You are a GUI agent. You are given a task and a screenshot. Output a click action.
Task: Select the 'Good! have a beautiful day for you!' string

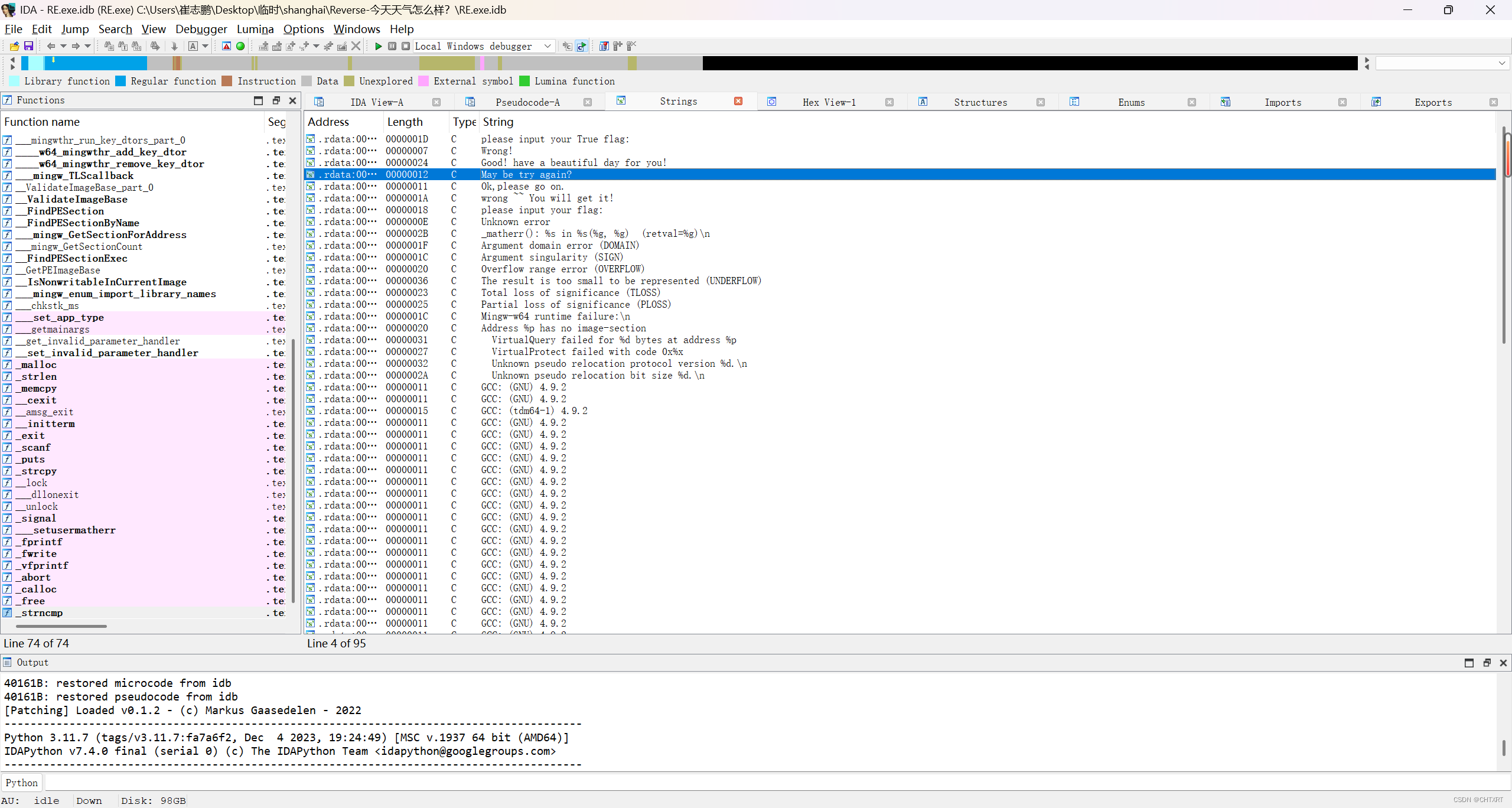coord(900,162)
